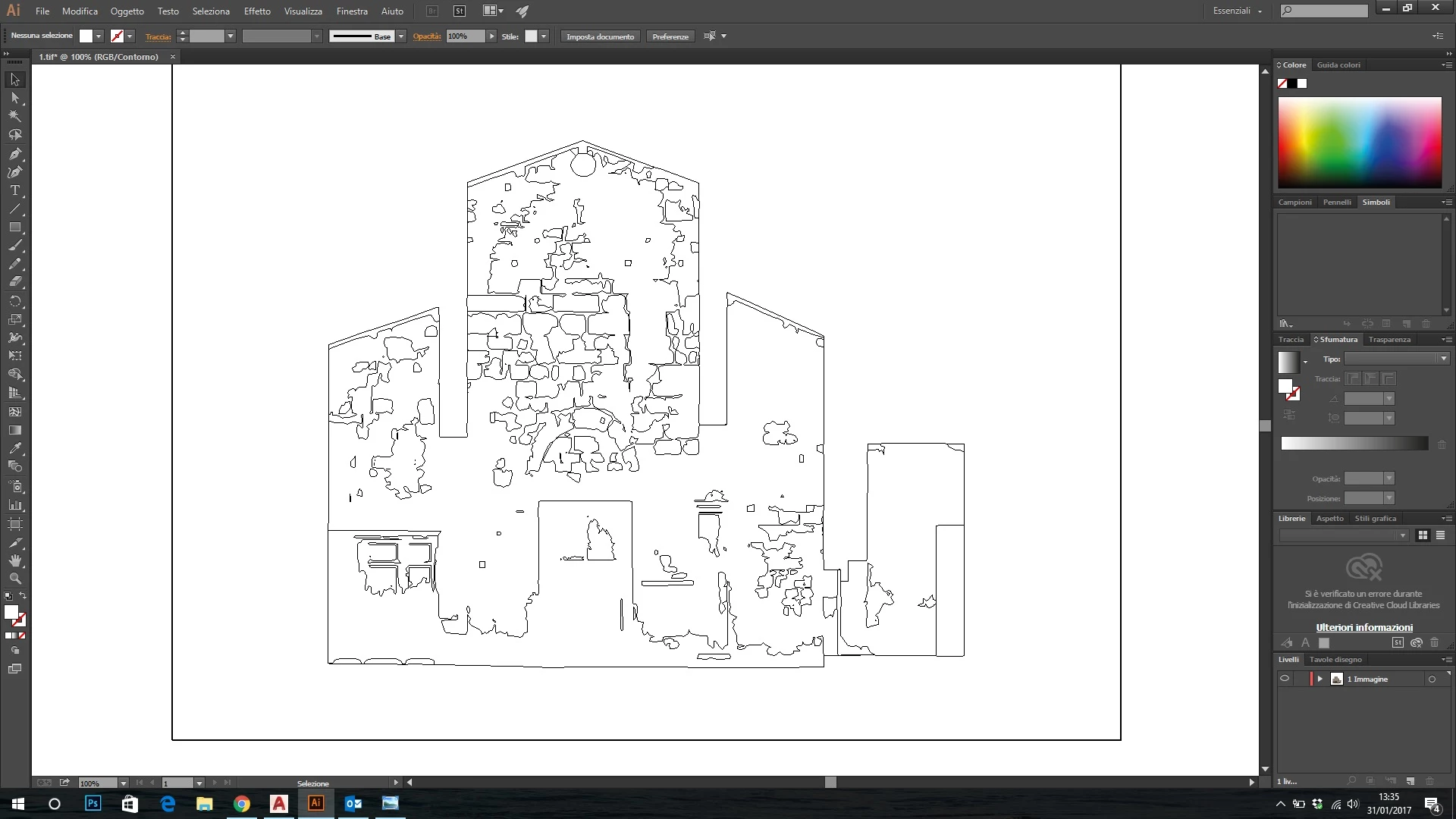Select the Hand tool
Viewport: 1456px width, 819px height.
pyautogui.click(x=14, y=560)
